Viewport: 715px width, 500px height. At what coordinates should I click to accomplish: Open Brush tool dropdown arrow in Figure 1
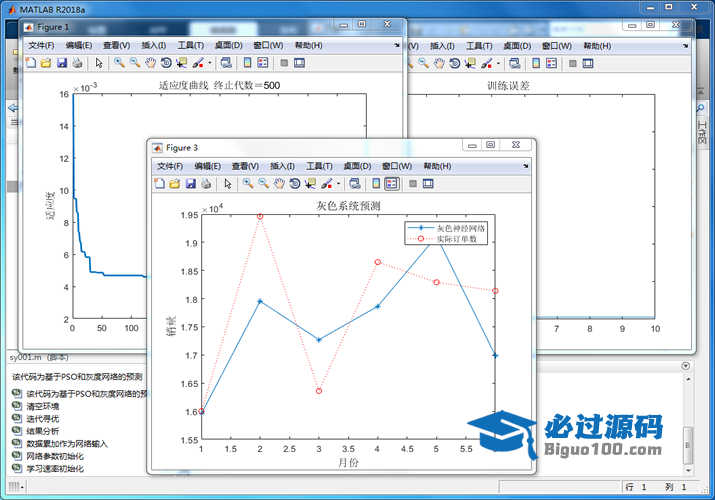tap(209, 63)
